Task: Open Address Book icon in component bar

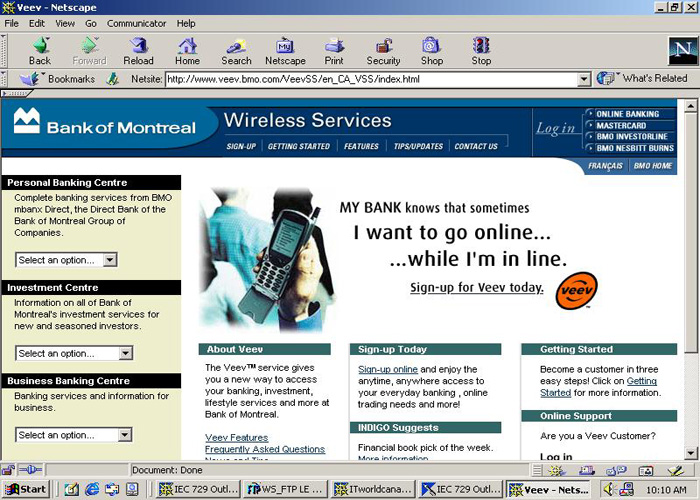Action: pyautogui.click(x=646, y=471)
